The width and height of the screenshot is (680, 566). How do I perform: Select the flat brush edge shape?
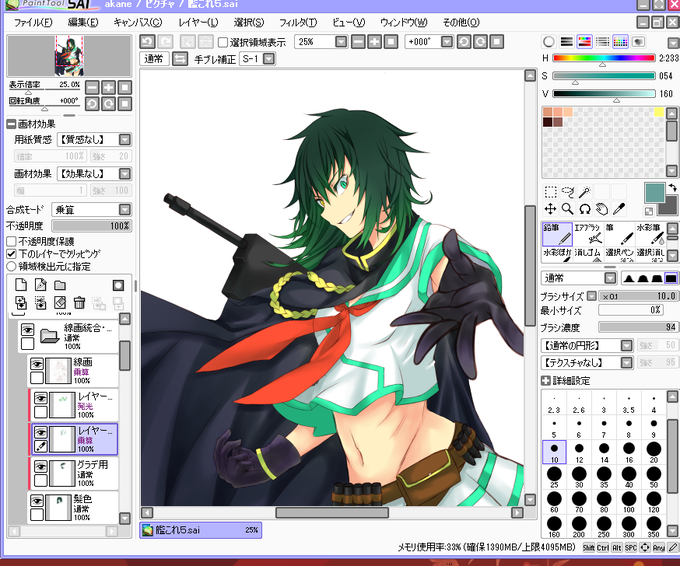click(670, 278)
